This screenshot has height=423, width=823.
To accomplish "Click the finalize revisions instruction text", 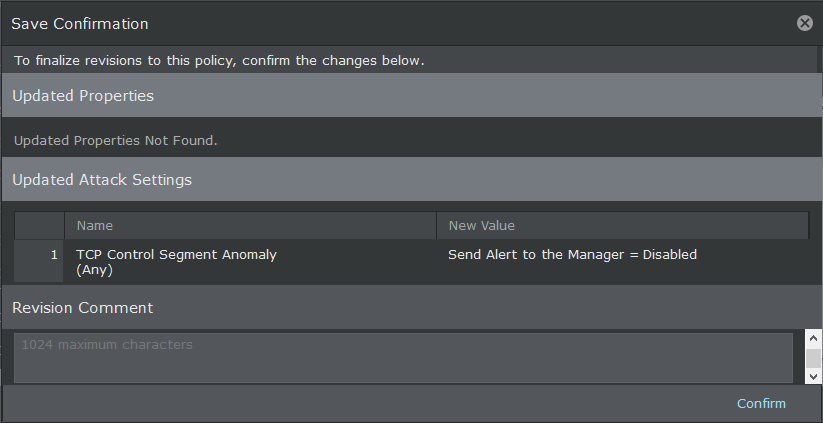I will 219,60.
